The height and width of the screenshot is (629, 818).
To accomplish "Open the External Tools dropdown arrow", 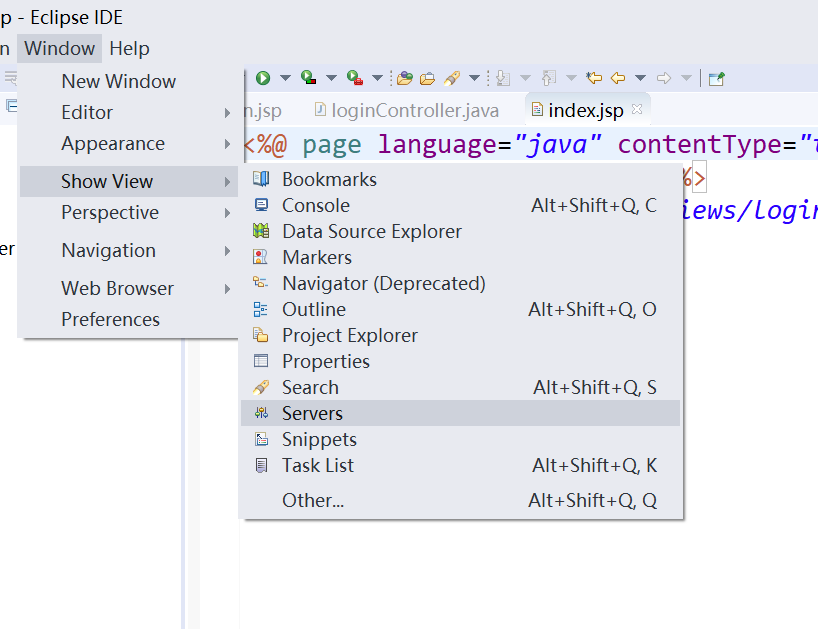I will point(377,78).
